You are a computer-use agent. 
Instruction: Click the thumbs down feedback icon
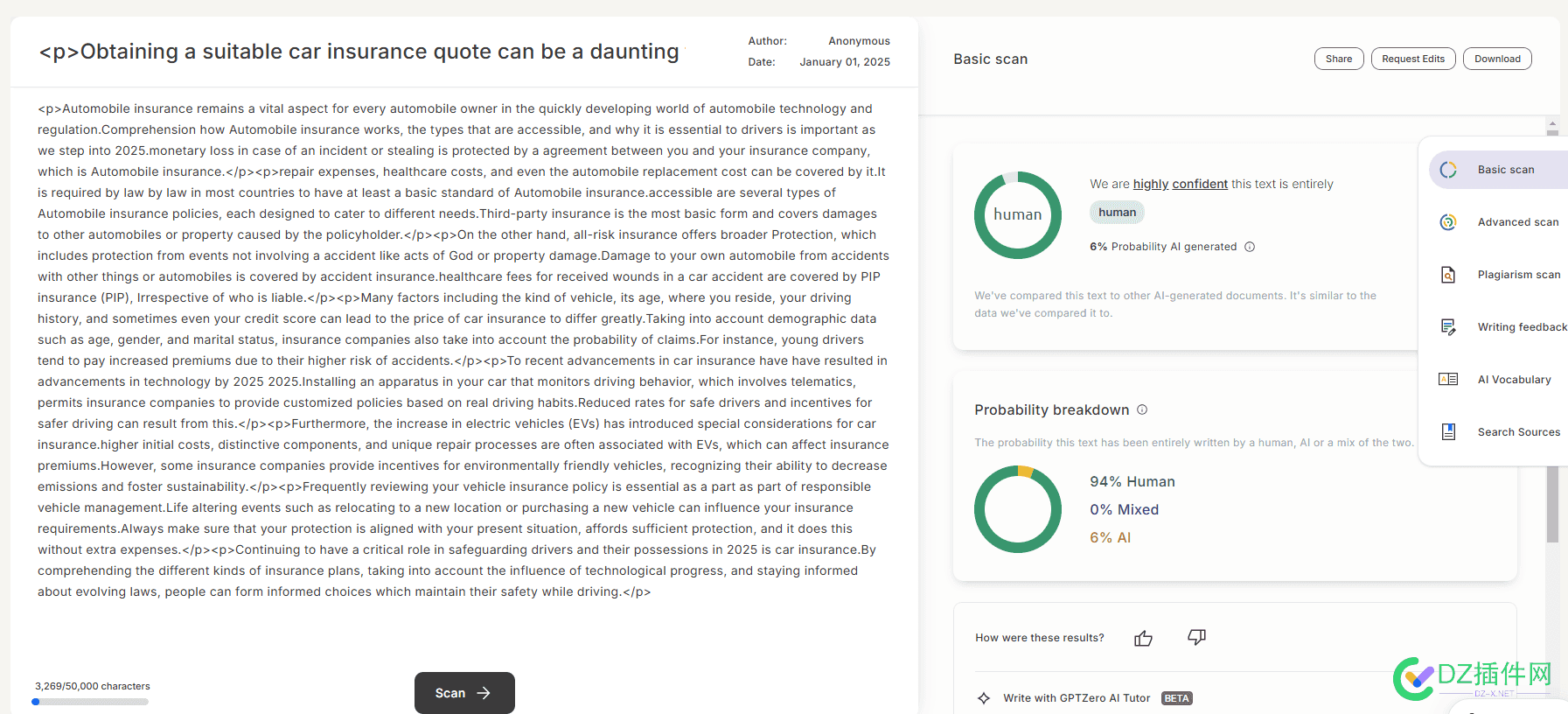pyautogui.click(x=1197, y=638)
